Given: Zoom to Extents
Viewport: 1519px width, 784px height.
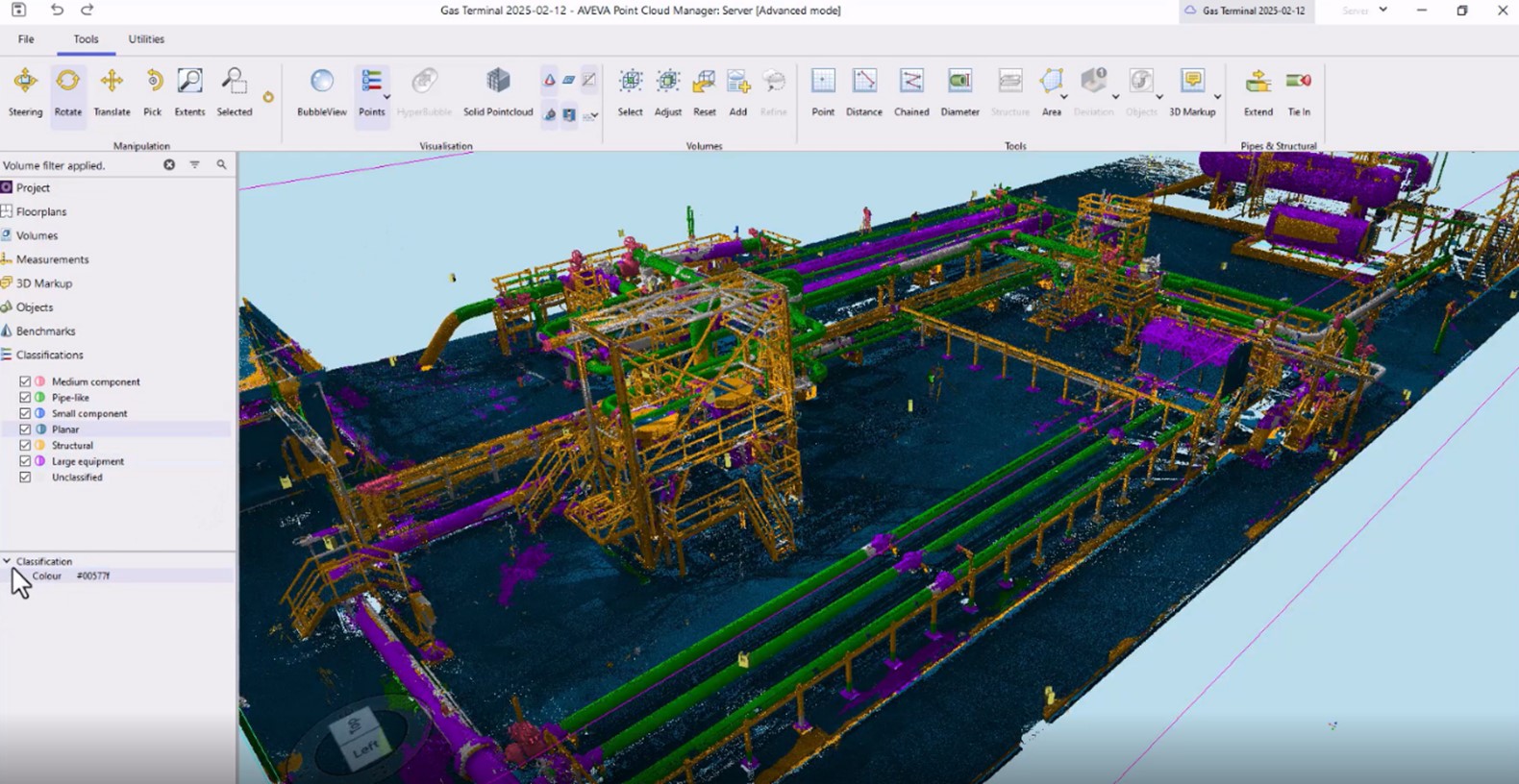Looking at the screenshot, I should coord(189,92).
